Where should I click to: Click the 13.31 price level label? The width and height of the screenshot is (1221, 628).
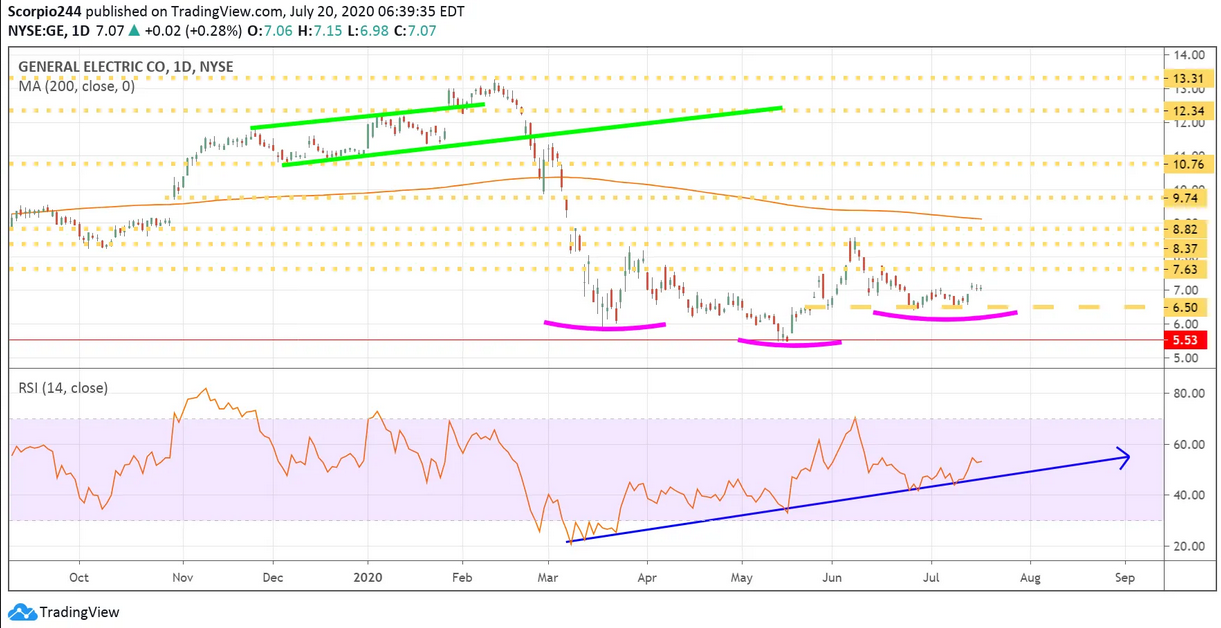1189,77
